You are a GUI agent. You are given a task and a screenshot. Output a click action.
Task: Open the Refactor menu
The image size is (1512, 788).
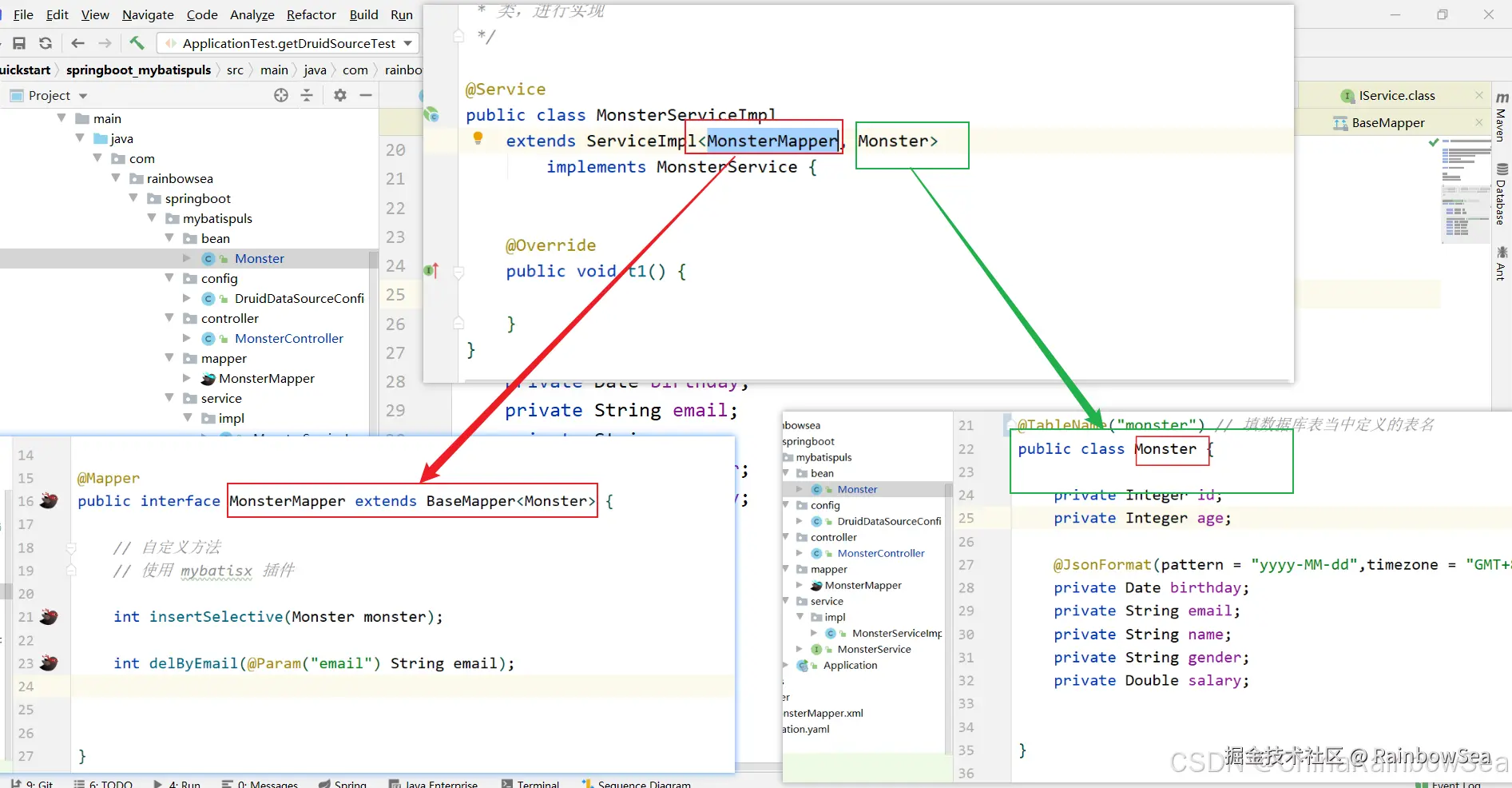[x=311, y=14]
